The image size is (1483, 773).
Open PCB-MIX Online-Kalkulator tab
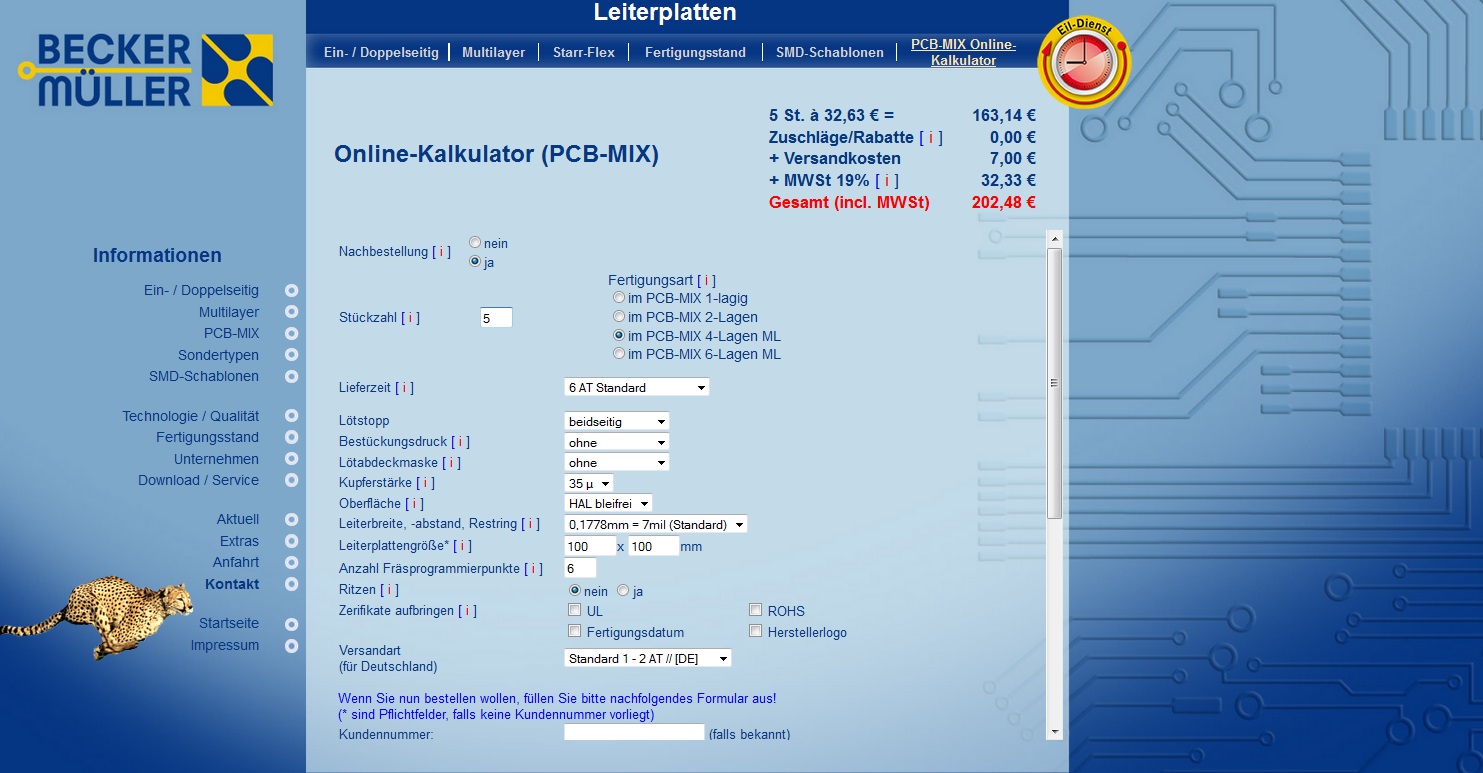tap(963, 52)
